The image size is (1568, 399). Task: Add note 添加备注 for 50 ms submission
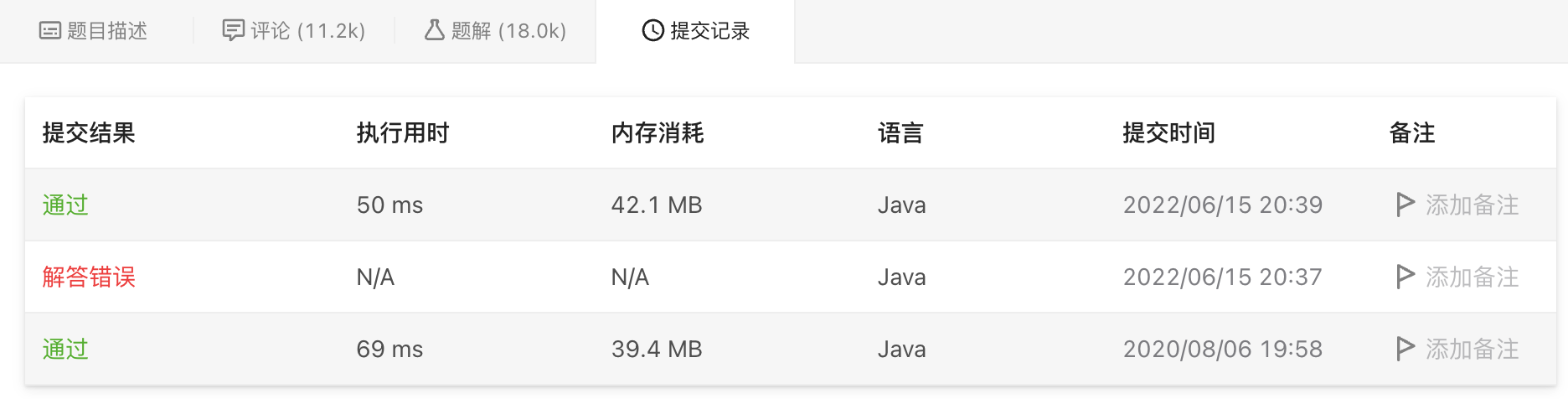(x=1472, y=205)
